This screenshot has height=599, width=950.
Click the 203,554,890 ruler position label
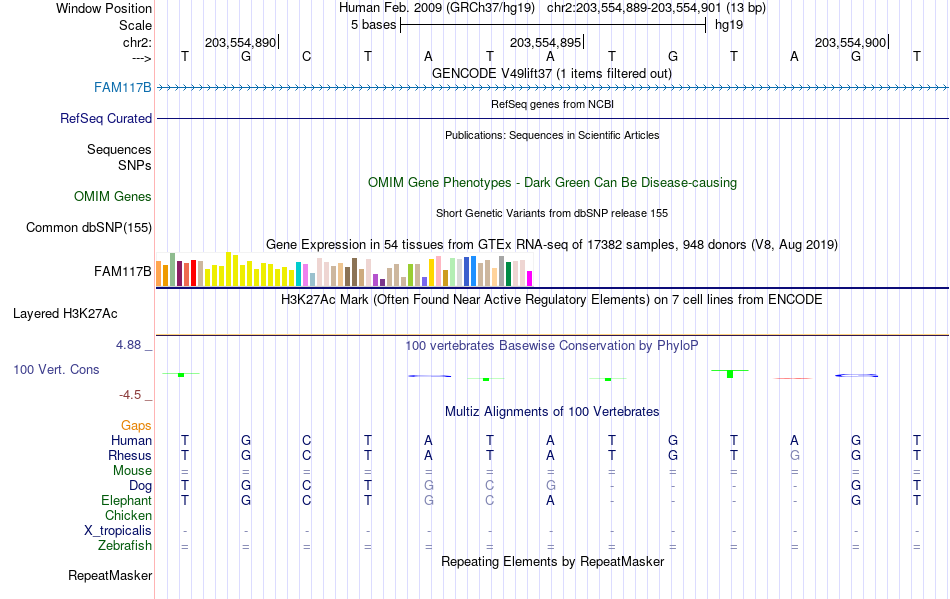click(x=240, y=43)
